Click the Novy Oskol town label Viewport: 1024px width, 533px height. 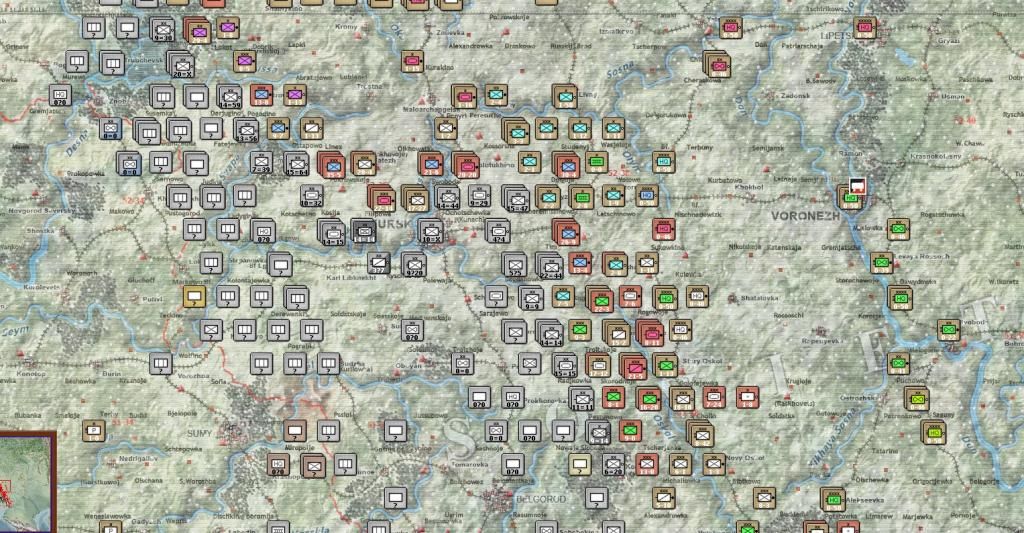pyautogui.click(x=744, y=458)
